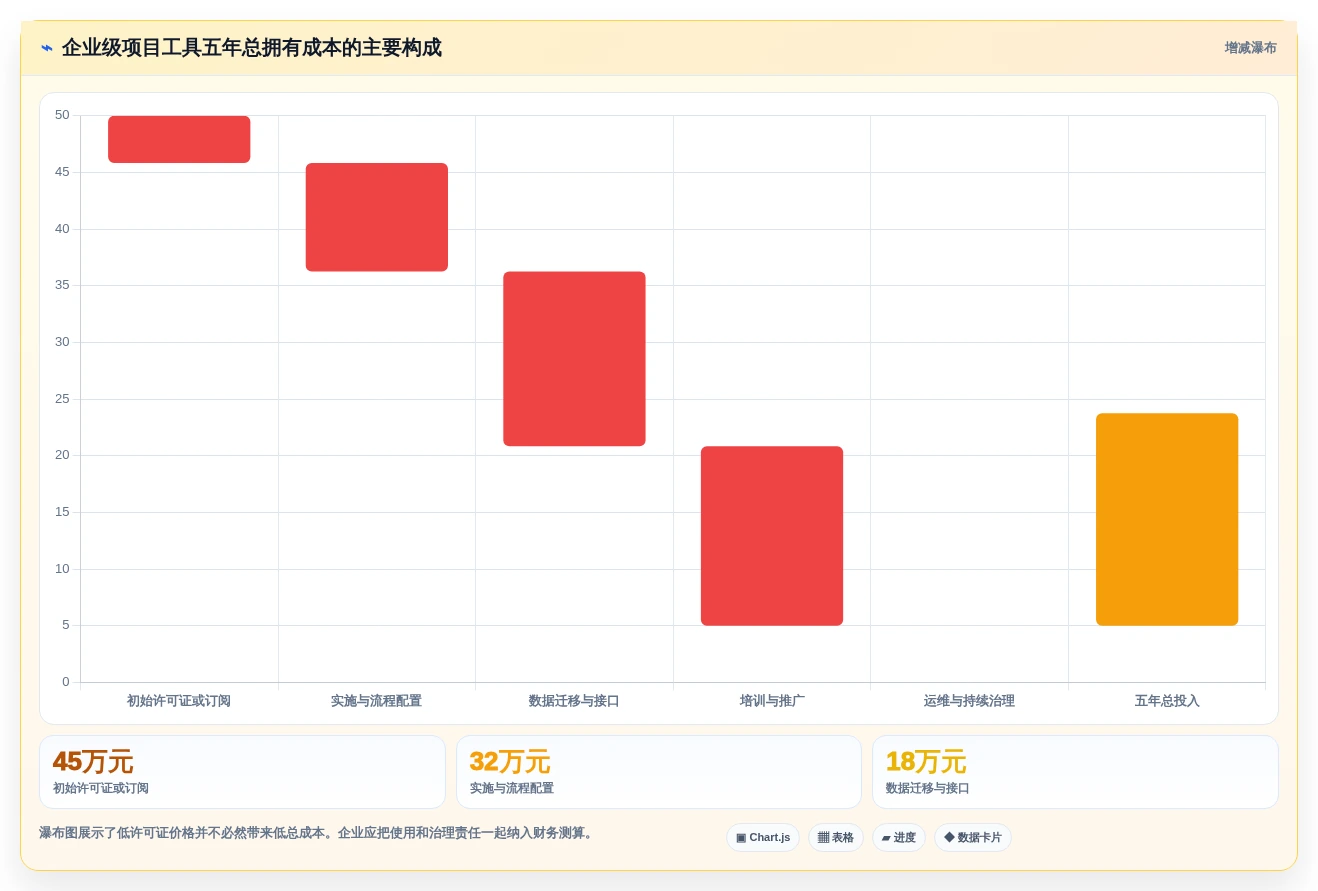Click the 企业级项目工具五年总拥有成本 chart title
1318x891 pixels.
251,48
